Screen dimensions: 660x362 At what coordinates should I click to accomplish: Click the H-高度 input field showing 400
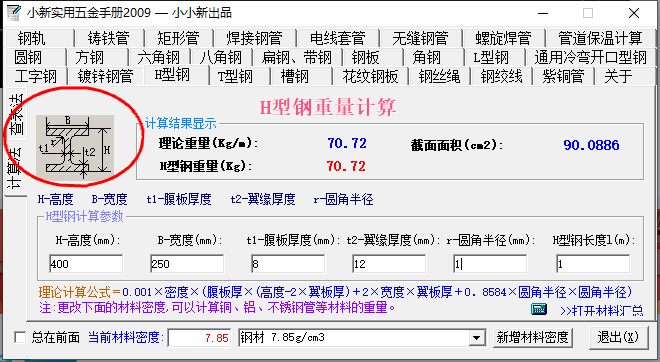click(86, 264)
